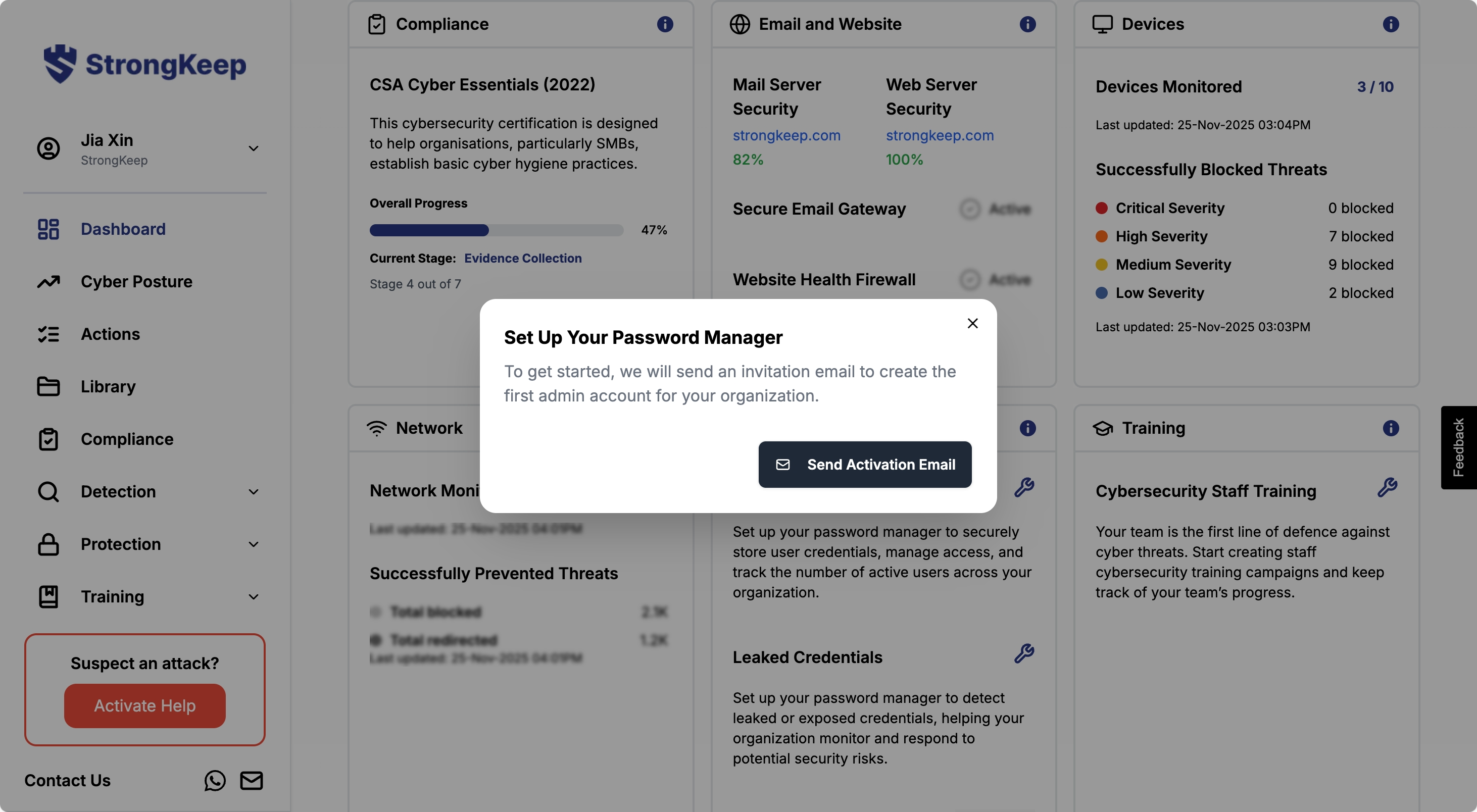Click the Leaked Credentials wrench icon
The height and width of the screenshot is (812, 1477).
1024,653
